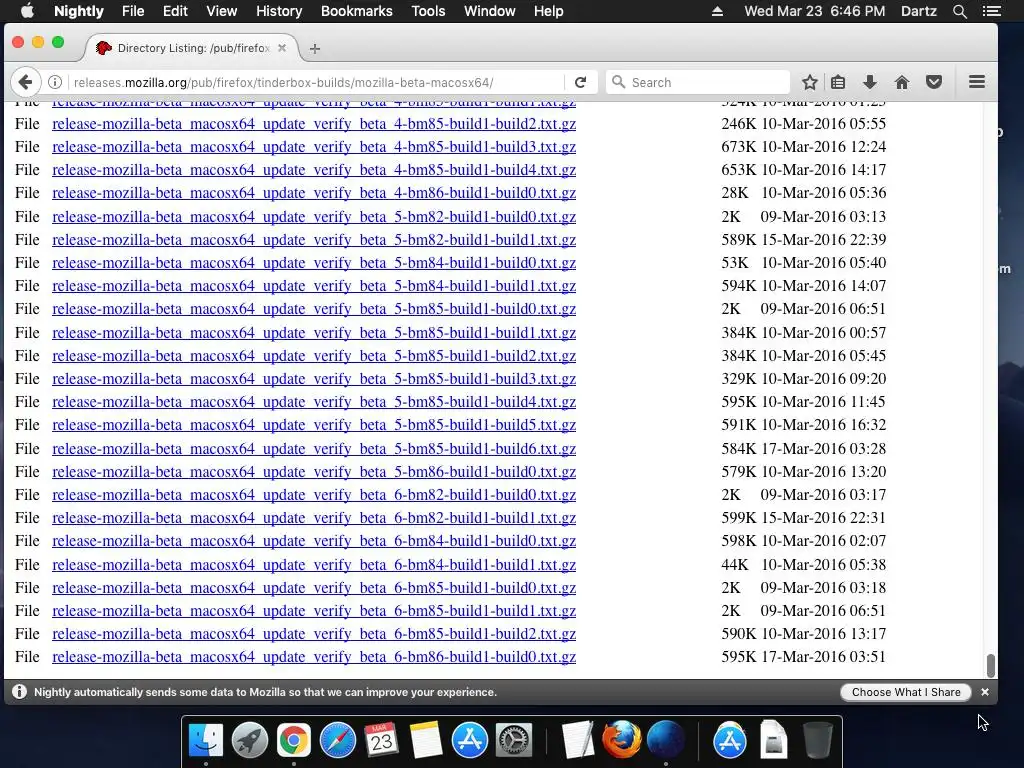Open beta_4-bm86-build1-build0.txt.gz link

coord(314,193)
